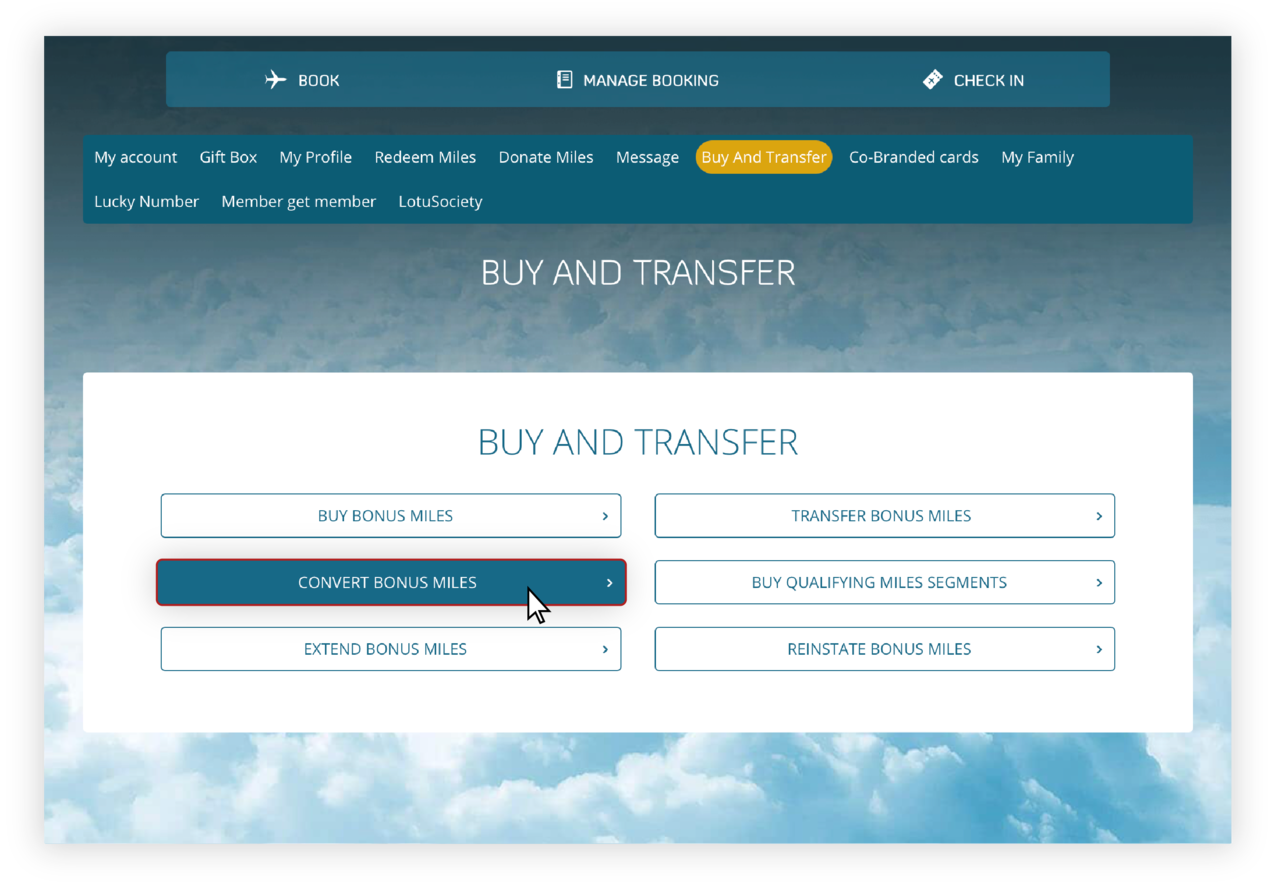Screen dimensions: 1276x888
Task: Open the Message section
Action: tap(646, 157)
